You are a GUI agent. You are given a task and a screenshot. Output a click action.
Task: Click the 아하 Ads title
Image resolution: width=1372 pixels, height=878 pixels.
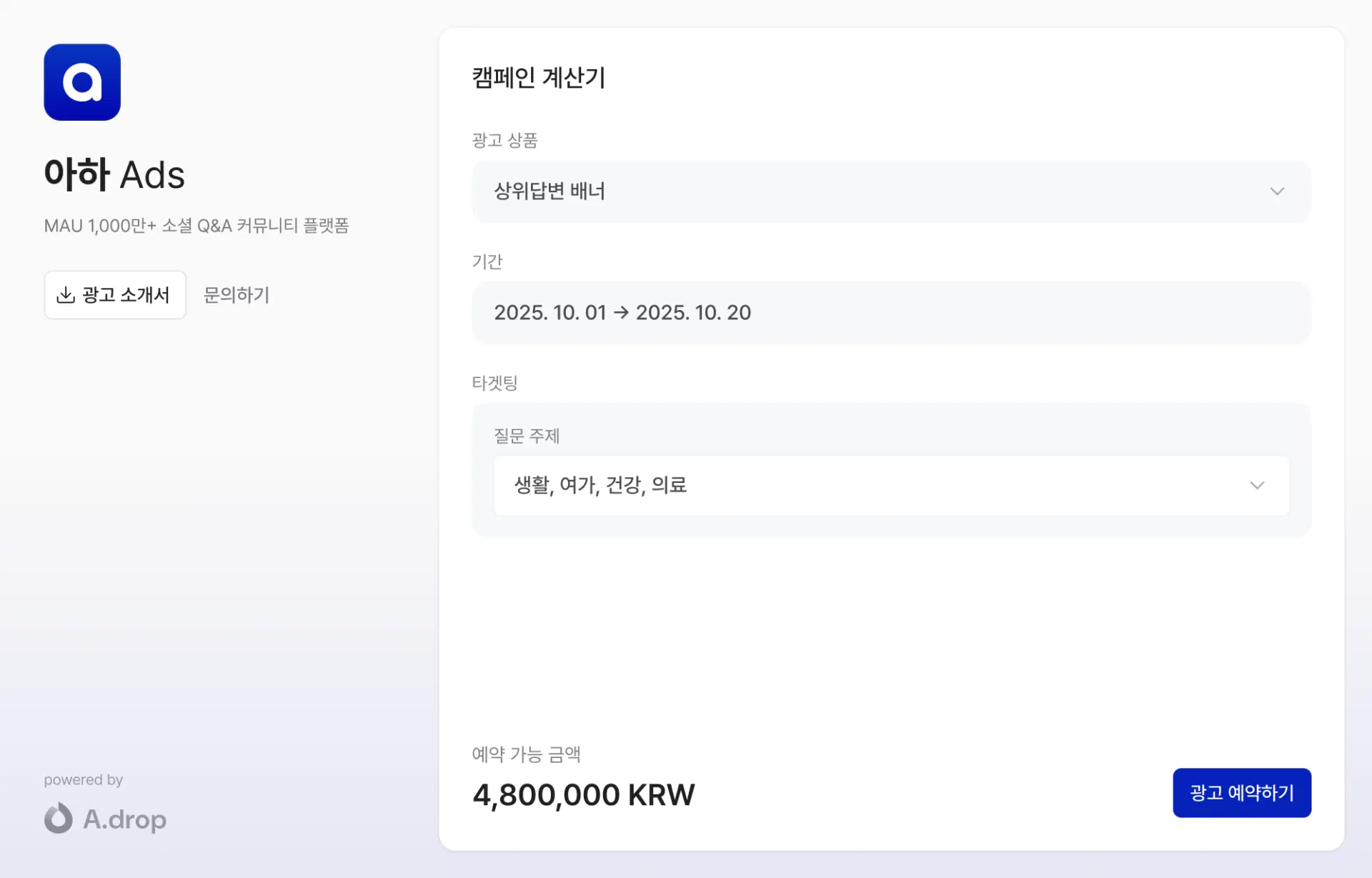114,175
